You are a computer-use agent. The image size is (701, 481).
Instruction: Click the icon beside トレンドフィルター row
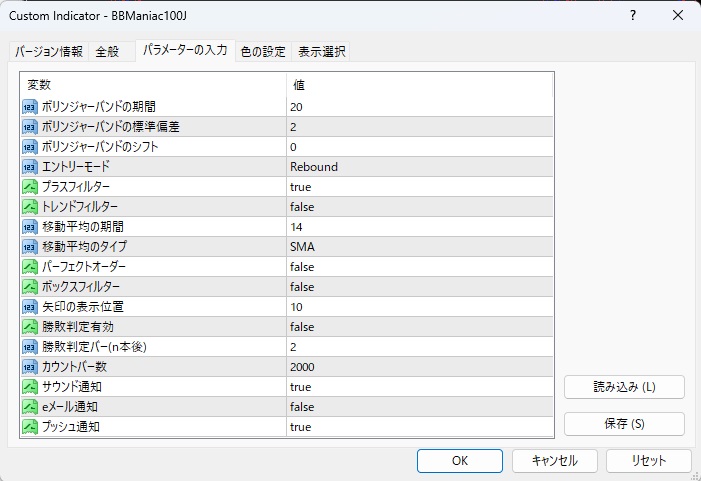pos(30,207)
